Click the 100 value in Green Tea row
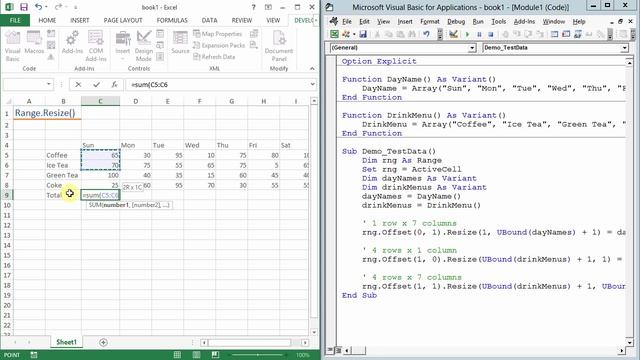640x360 pixels. click(100, 175)
